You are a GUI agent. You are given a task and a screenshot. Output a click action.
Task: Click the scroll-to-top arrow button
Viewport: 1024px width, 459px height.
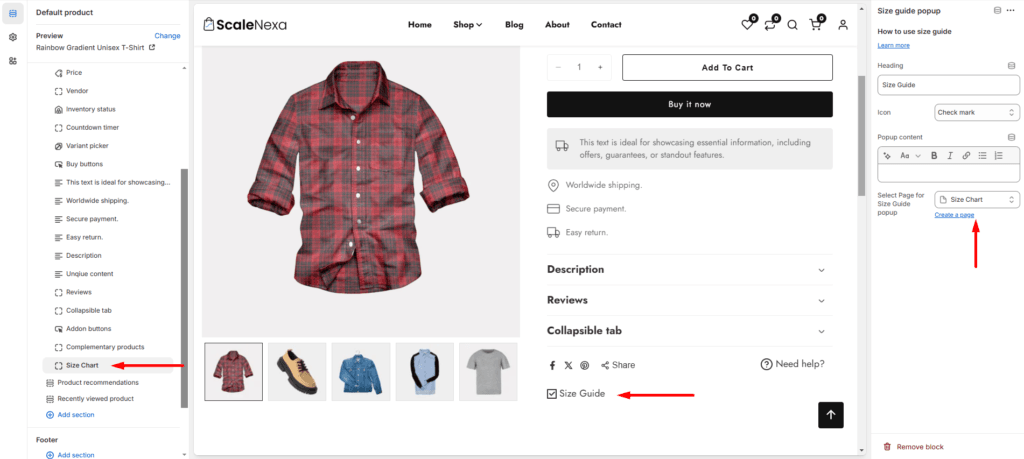coord(831,415)
